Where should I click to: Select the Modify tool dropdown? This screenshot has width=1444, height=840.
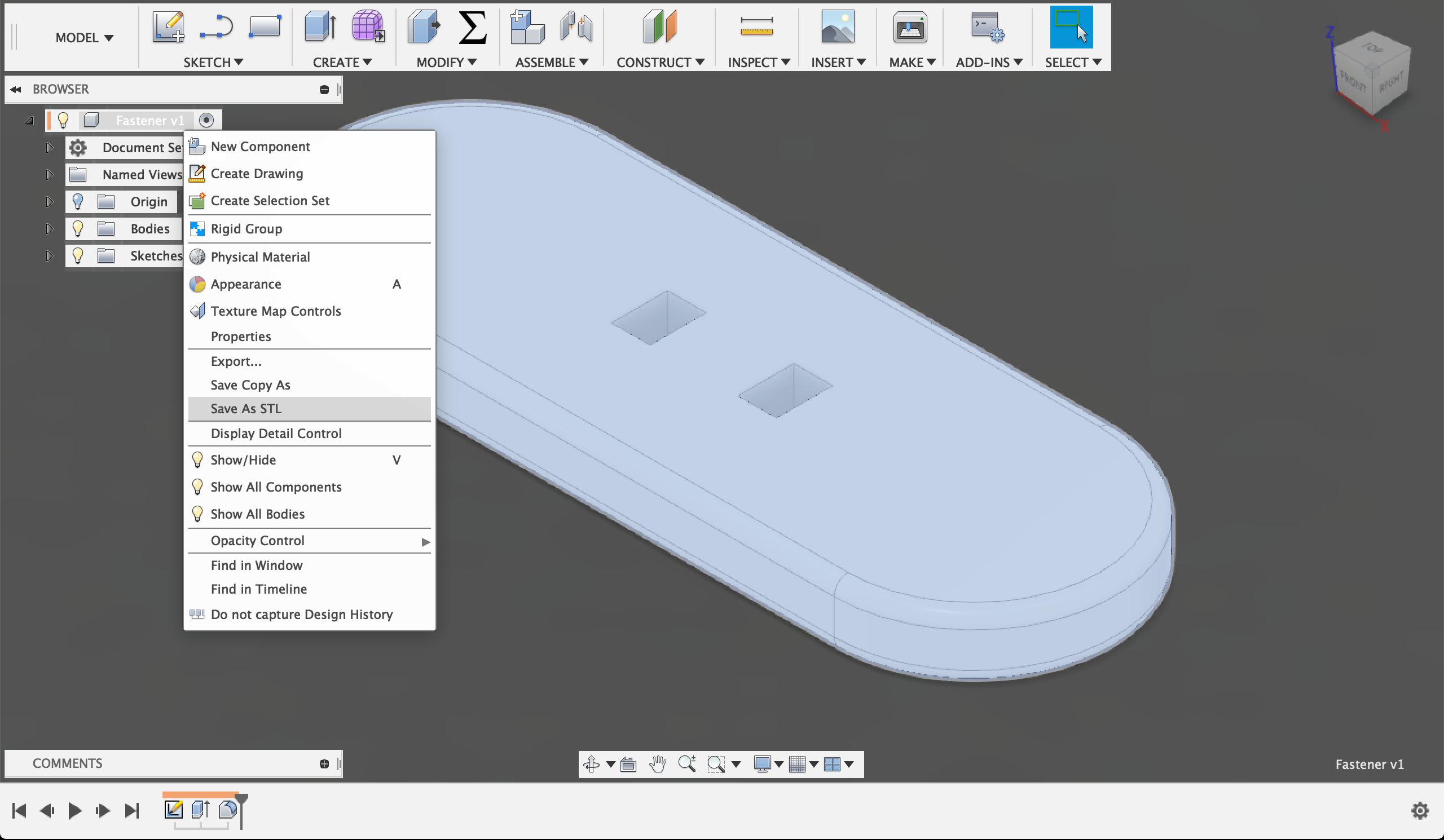[445, 62]
